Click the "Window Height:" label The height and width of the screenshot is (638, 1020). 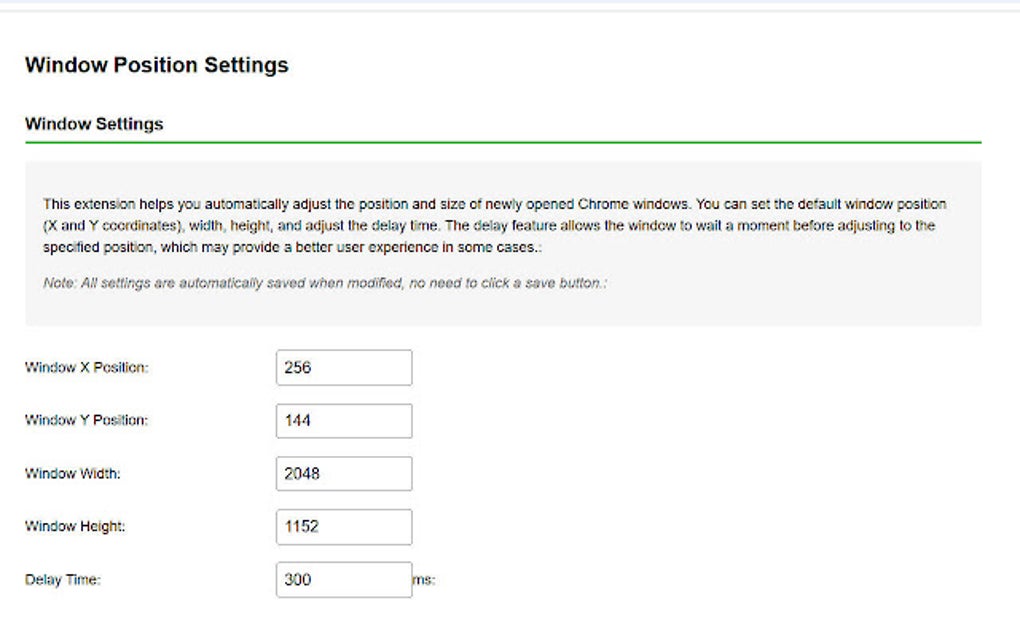pyautogui.click(x=75, y=526)
